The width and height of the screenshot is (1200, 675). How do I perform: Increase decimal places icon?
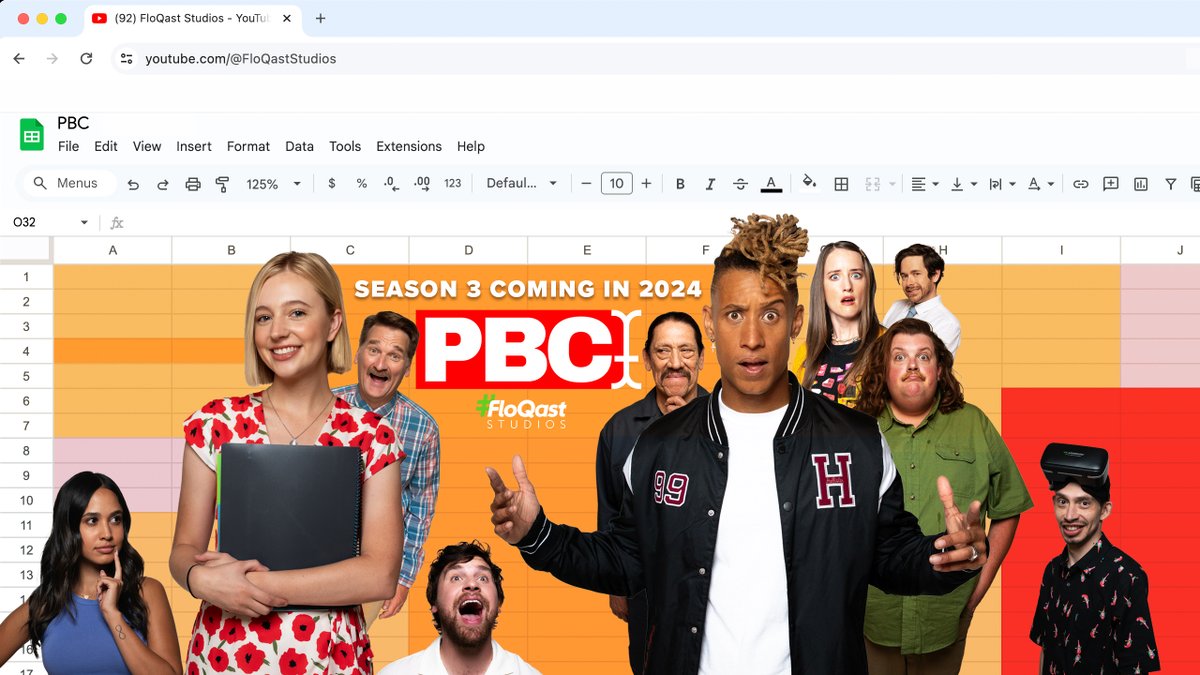click(x=422, y=184)
